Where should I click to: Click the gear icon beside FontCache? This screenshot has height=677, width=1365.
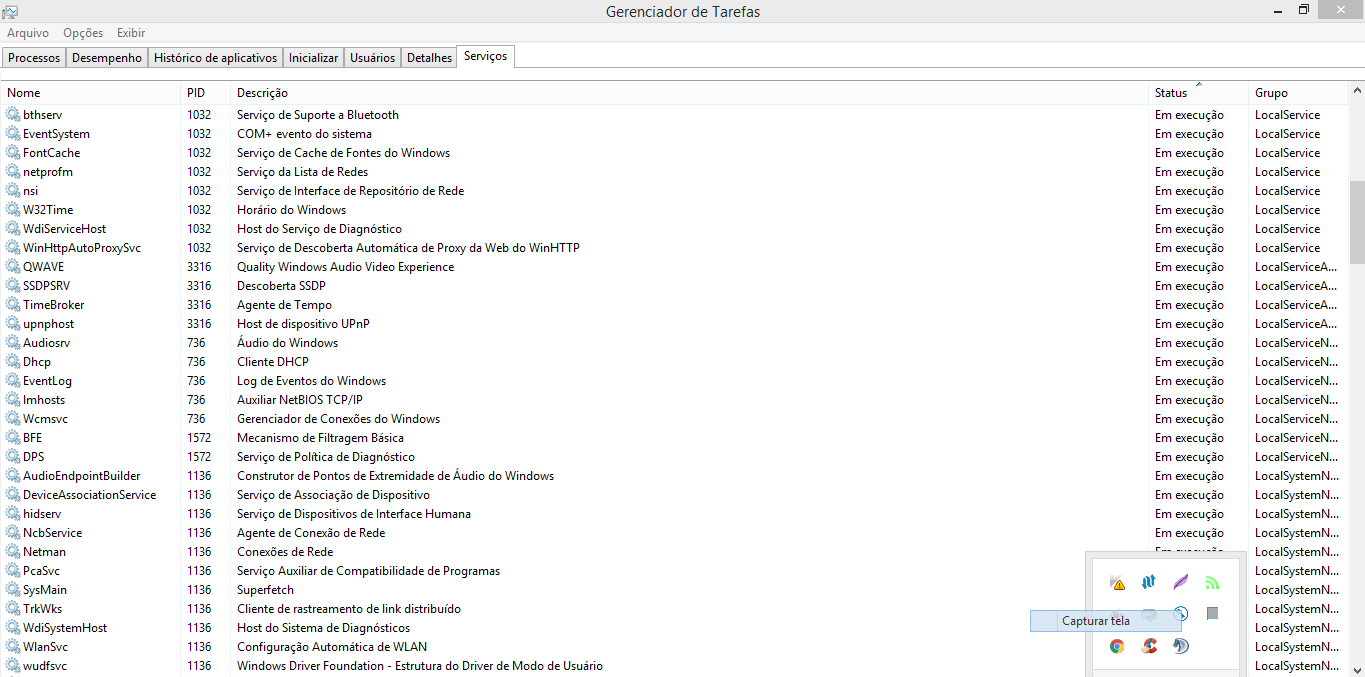point(13,153)
